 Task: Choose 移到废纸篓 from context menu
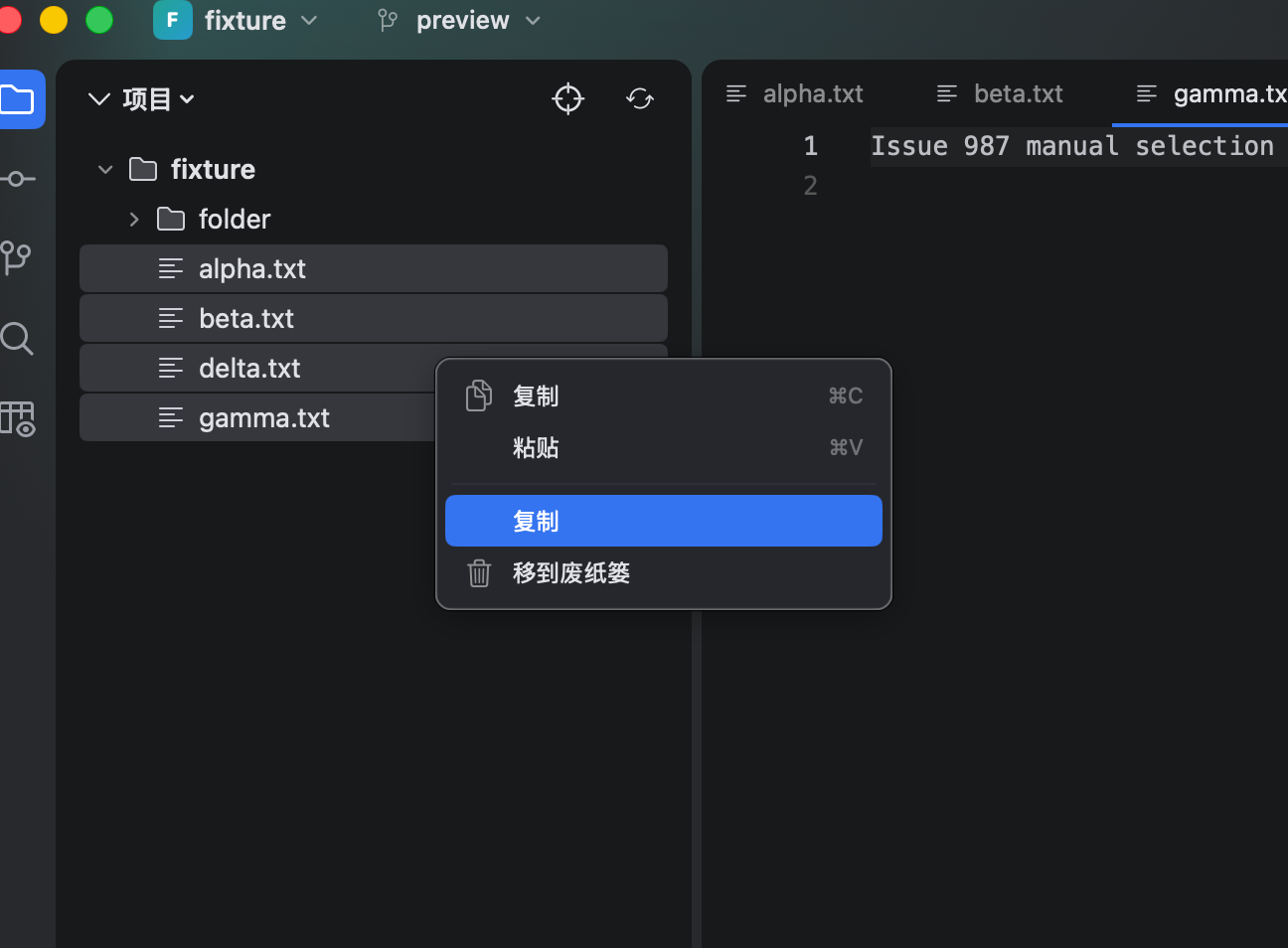pos(664,572)
